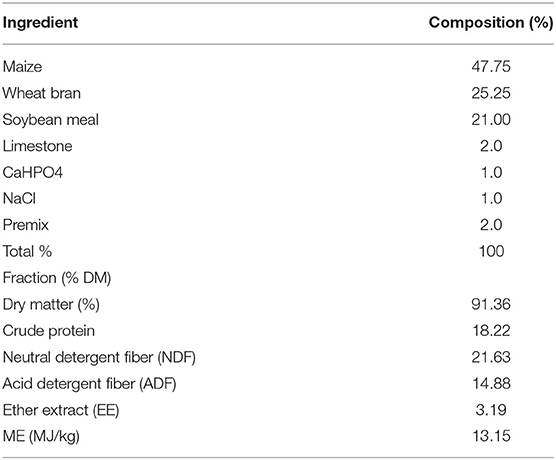The height and width of the screenshot is (460, 556).
Task: Click the Total % value 100
Action: coord(491,251)
